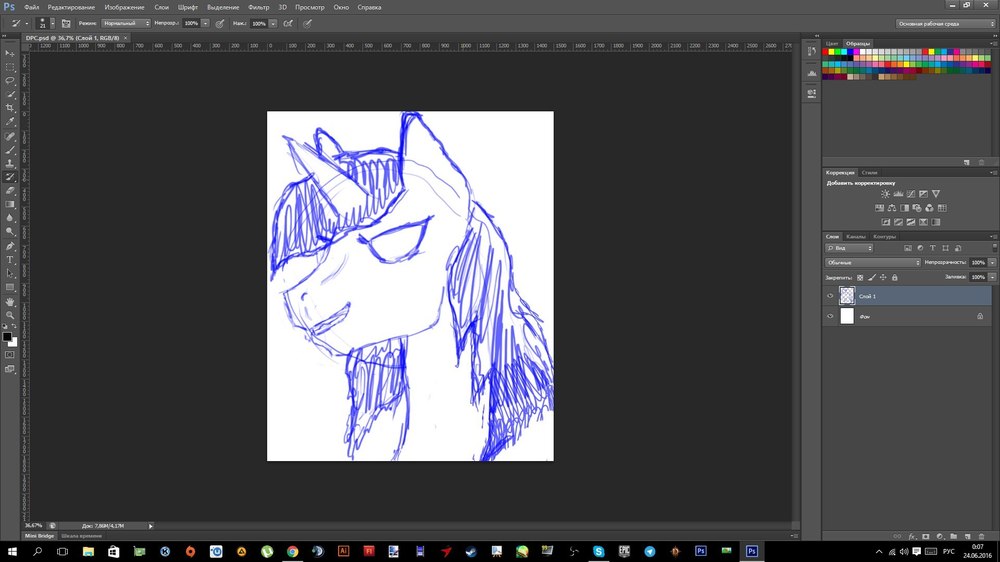Open the Windows Start menu
The width and height of the screenshot is (1000, 562).
(11, 552)
